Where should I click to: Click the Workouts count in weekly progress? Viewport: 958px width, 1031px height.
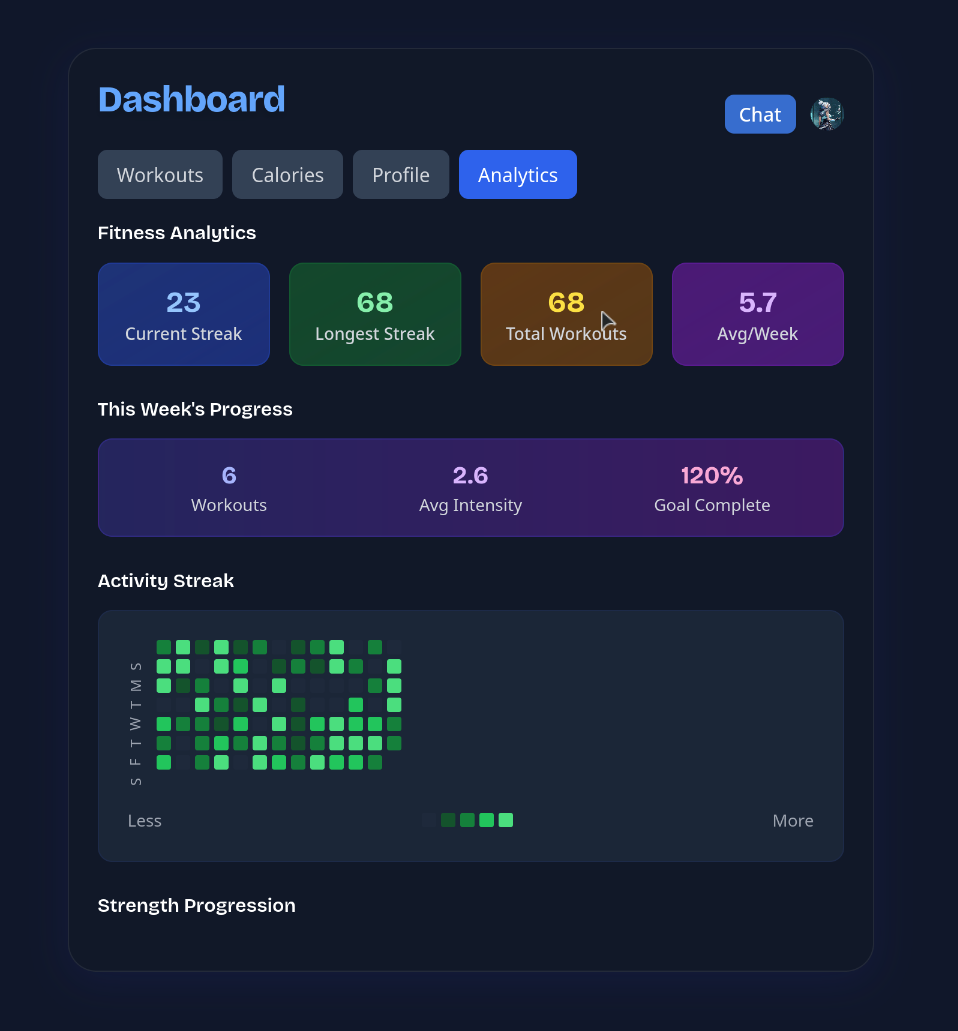[x=228, y=475]
